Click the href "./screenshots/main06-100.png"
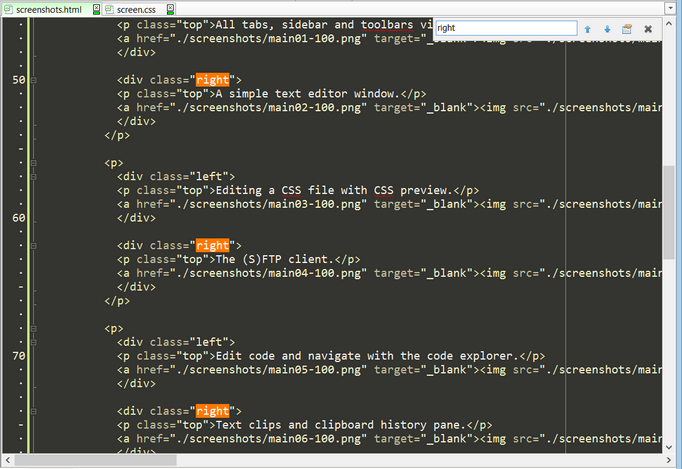This screenshot has width=682, height=469. pyautogui.click(x=268, y=439)
